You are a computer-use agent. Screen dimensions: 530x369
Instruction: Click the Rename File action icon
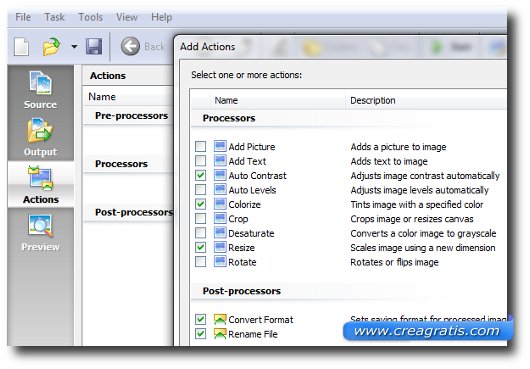220,334
